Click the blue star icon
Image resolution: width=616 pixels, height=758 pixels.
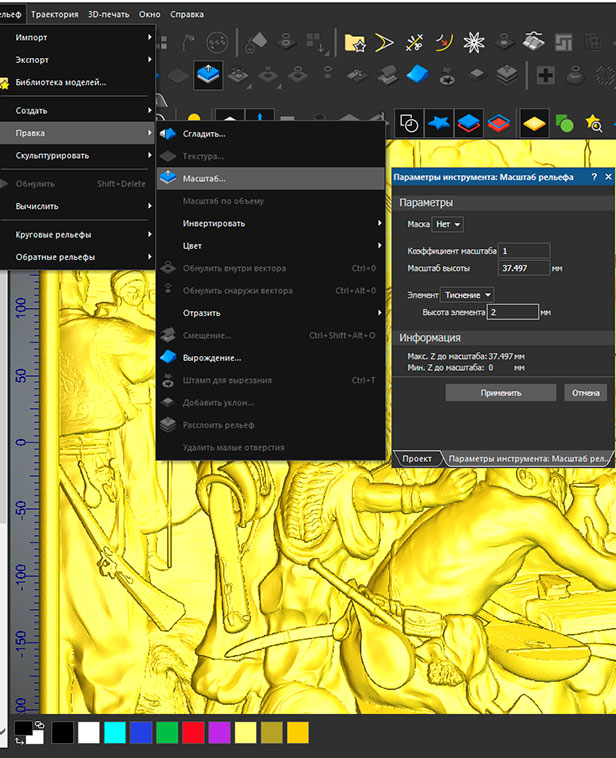click(x=438, y=122)
